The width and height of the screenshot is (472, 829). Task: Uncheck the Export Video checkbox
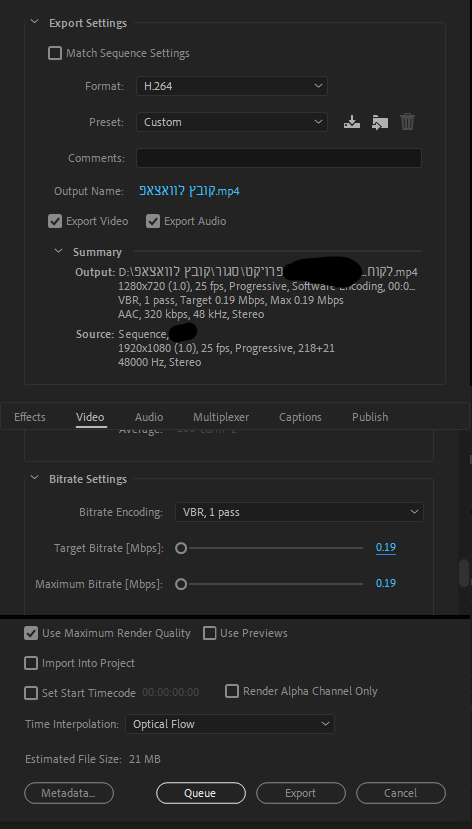[x=55, y=221]
